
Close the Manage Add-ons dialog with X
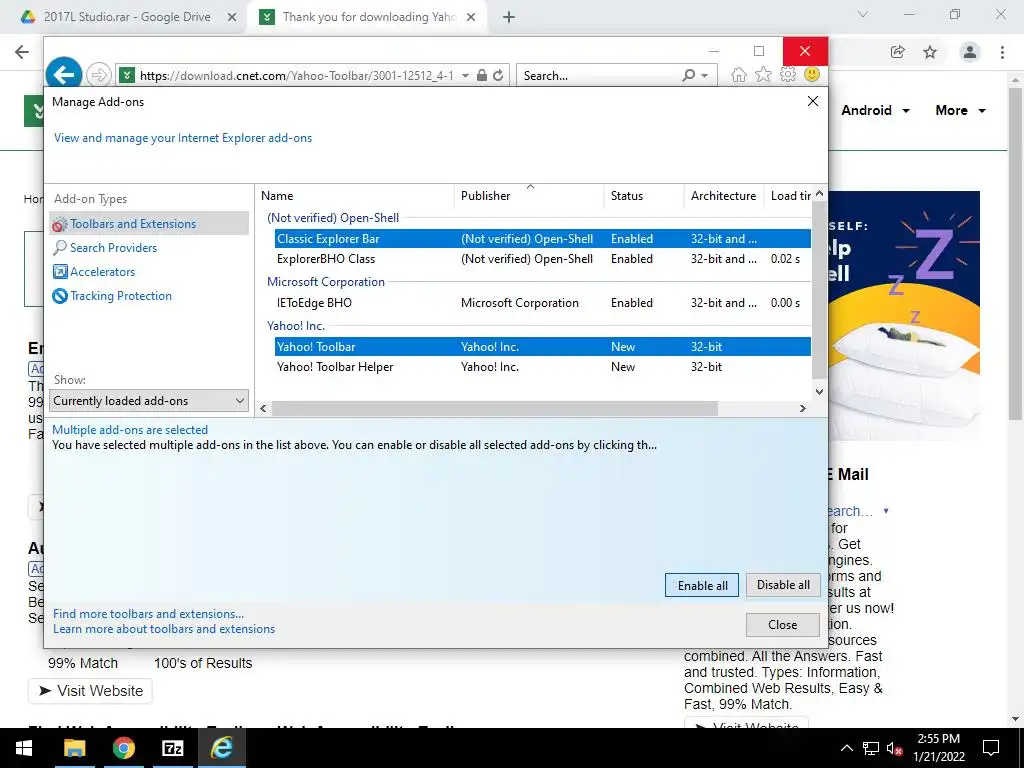pyautogui.click(x=813, y=101)
